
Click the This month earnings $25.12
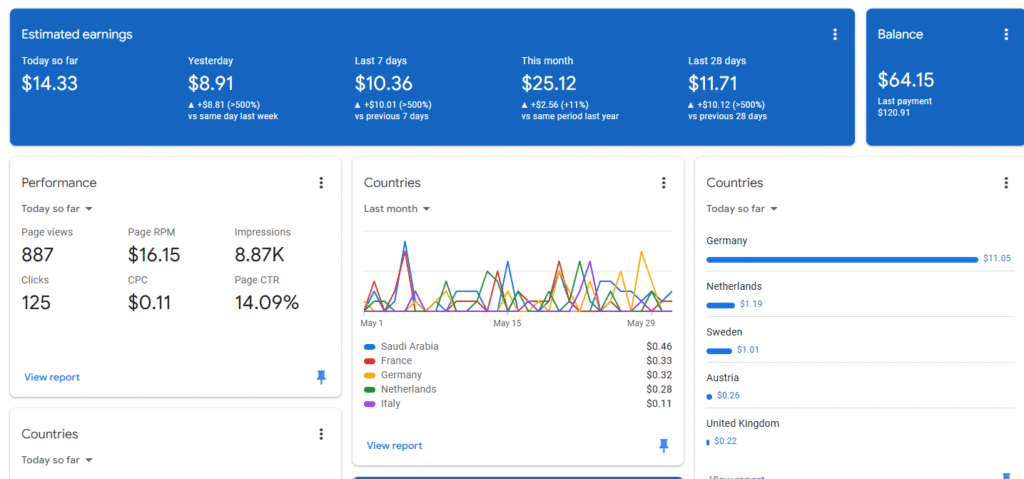point(550,84)
